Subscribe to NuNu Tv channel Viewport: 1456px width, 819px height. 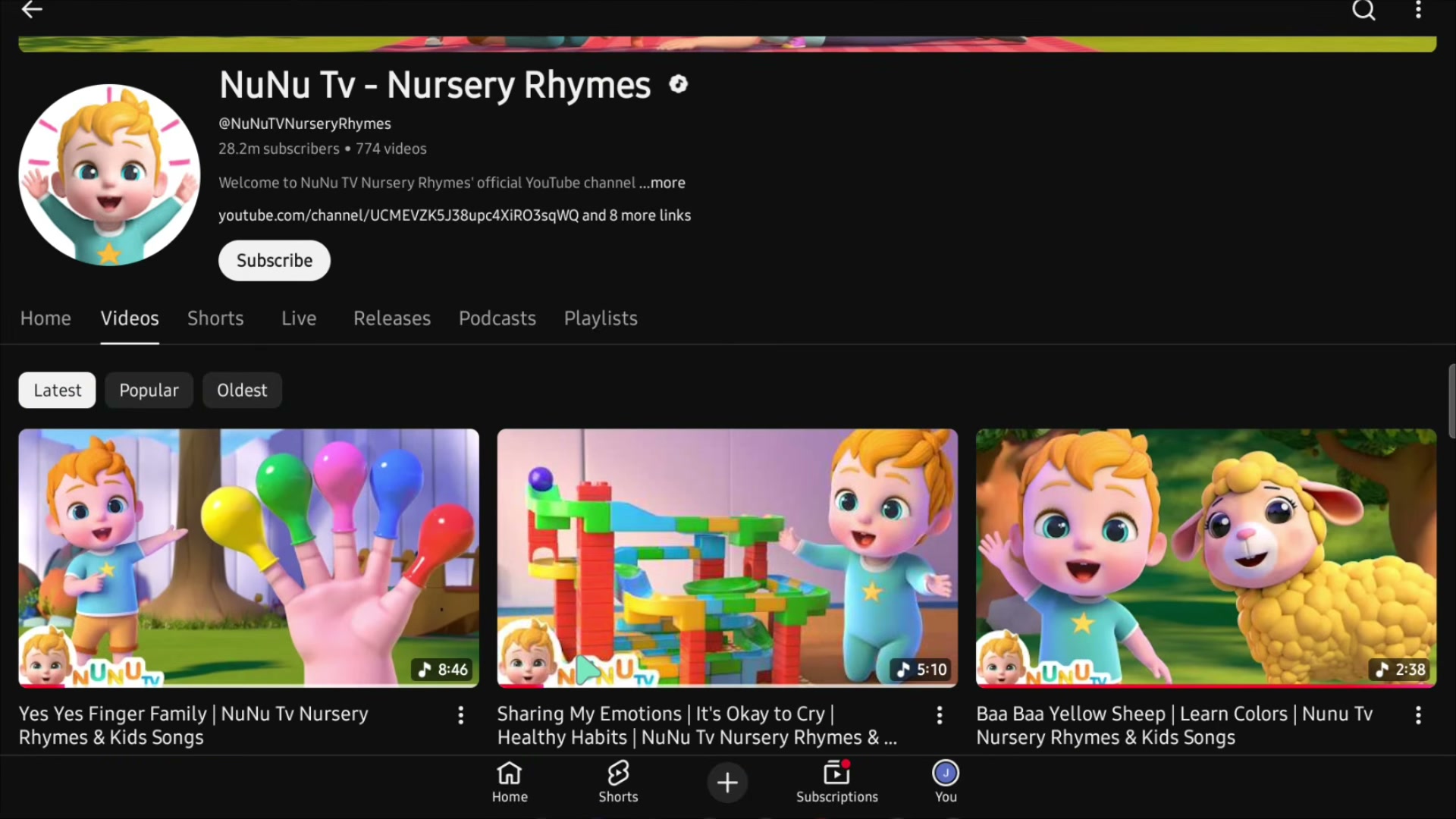click(x=275, y=261)
